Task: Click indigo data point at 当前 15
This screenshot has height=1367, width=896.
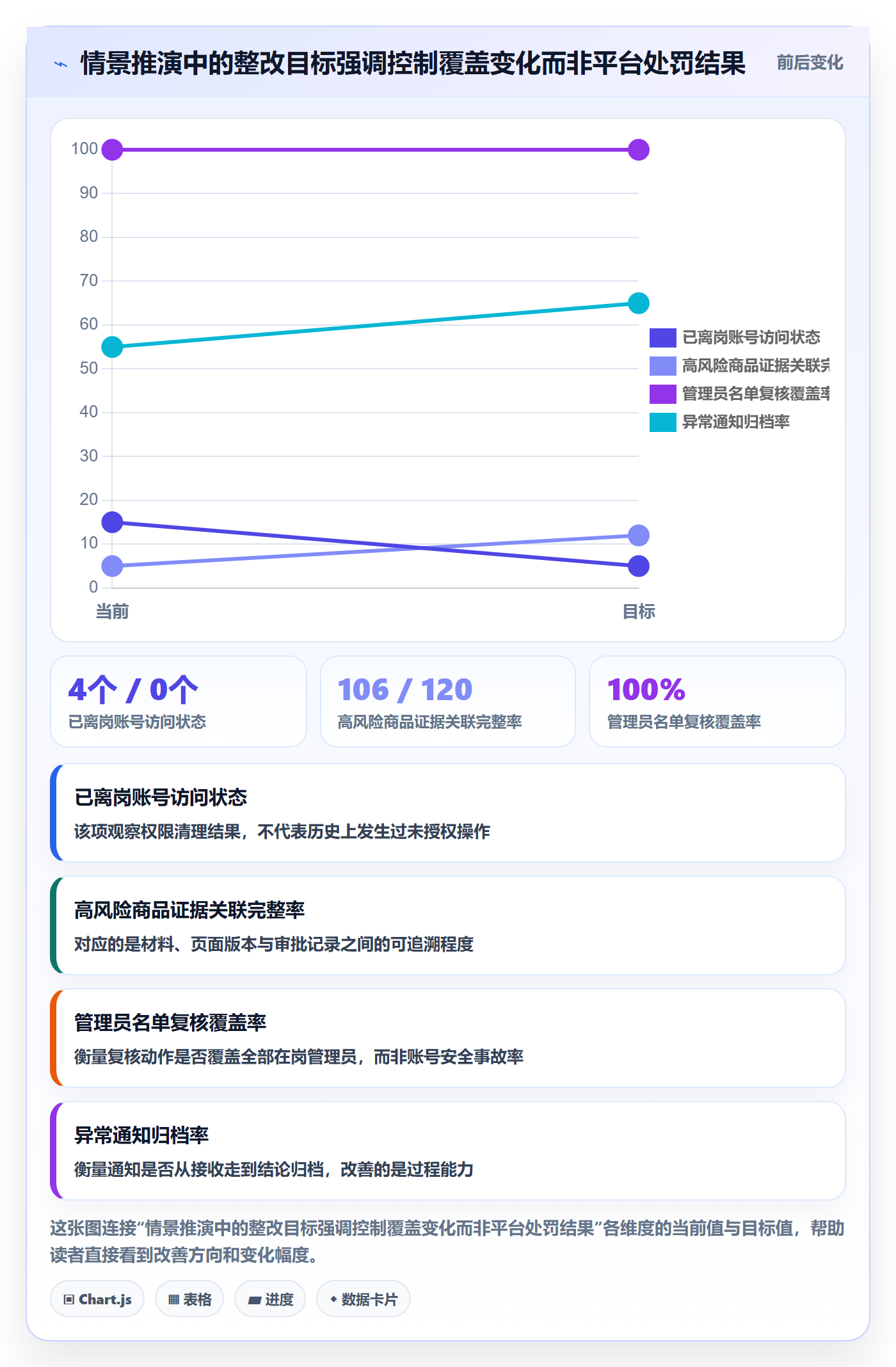Action: pos(112,522)
